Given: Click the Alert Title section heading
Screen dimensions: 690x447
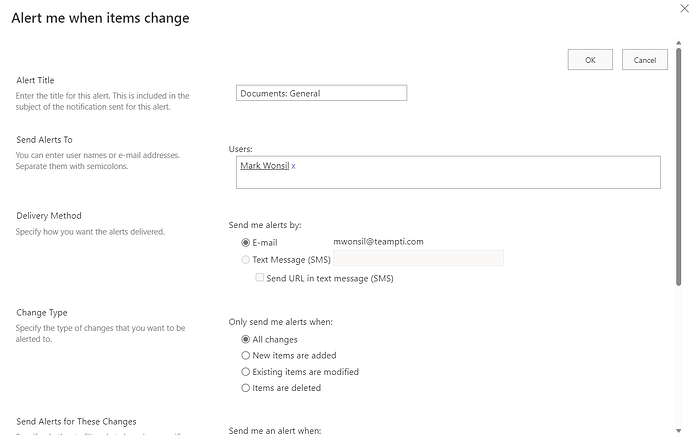Looking at the screenshot, I should click(x=35, y=80).
